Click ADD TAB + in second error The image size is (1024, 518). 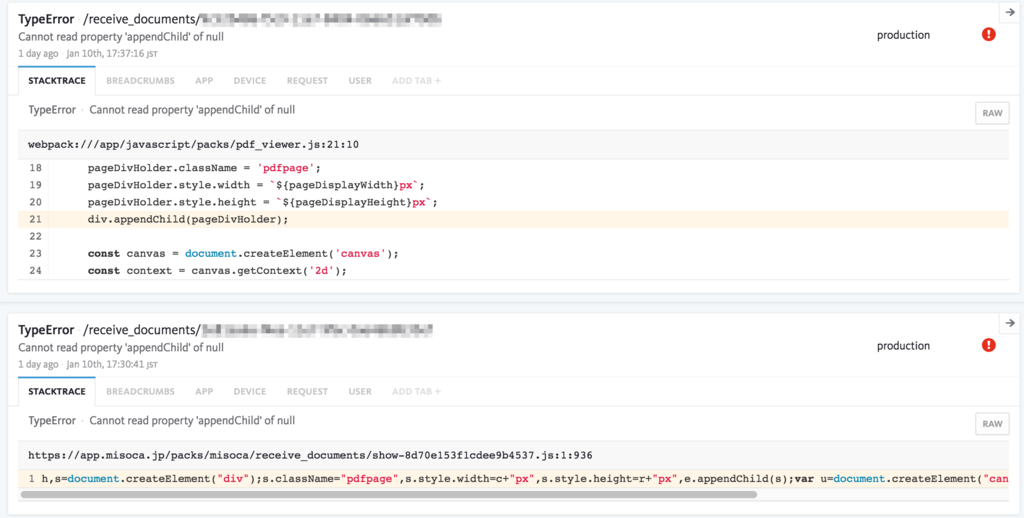[417, 392]
